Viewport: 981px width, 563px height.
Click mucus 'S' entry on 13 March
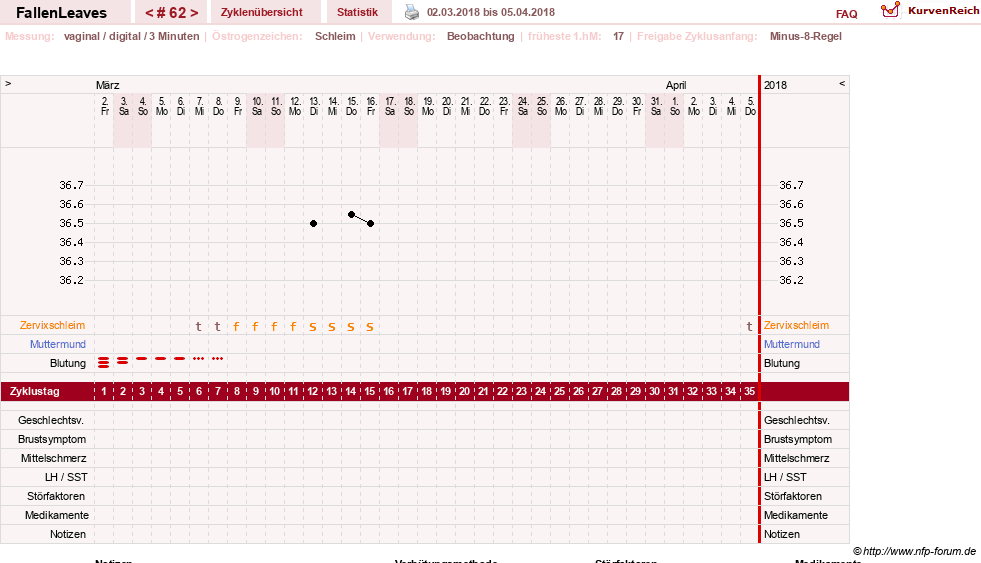[313, 327]
